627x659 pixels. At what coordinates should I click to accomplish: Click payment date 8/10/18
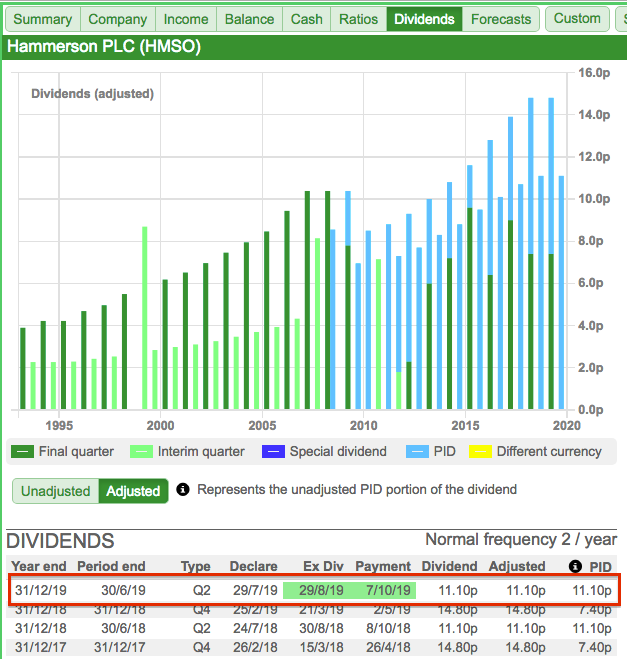[x=388, y=628]
